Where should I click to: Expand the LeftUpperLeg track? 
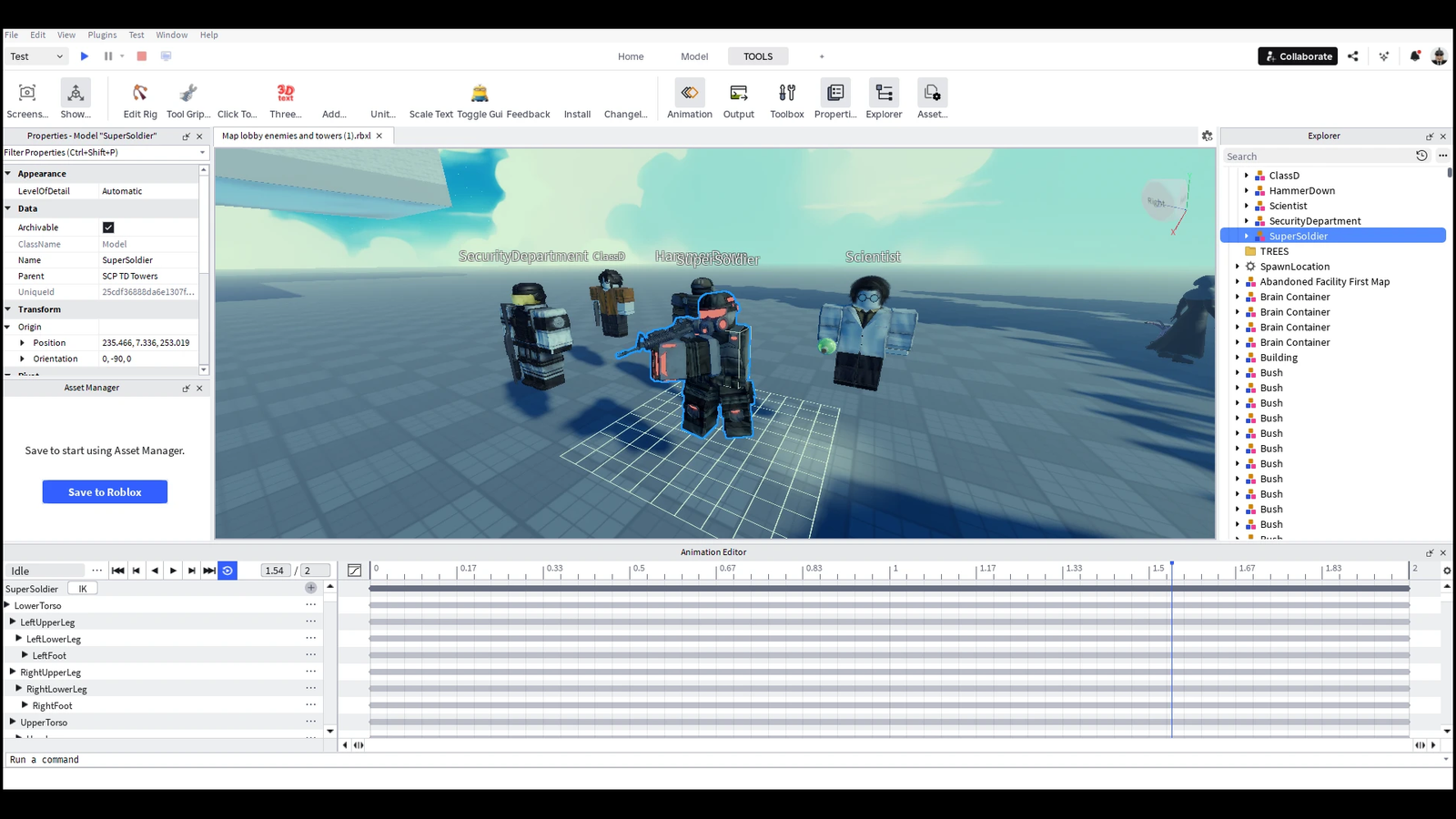[x=13, y=622]
